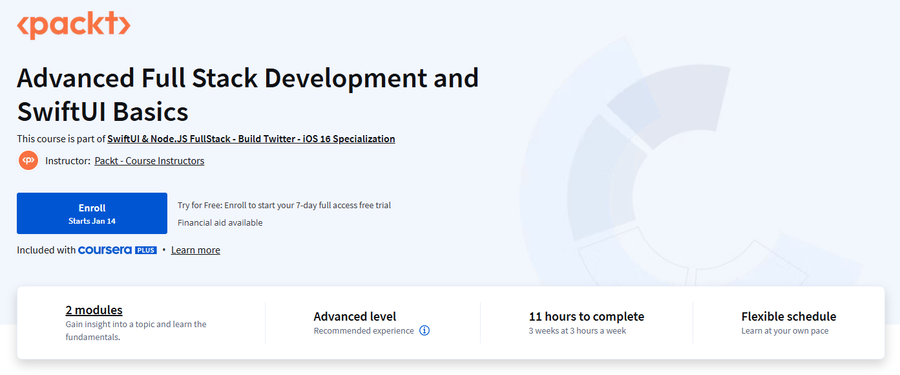Viewport: 900px width, 375px height.
Task: Click the Packt logo at top
Action: (73, 25)
